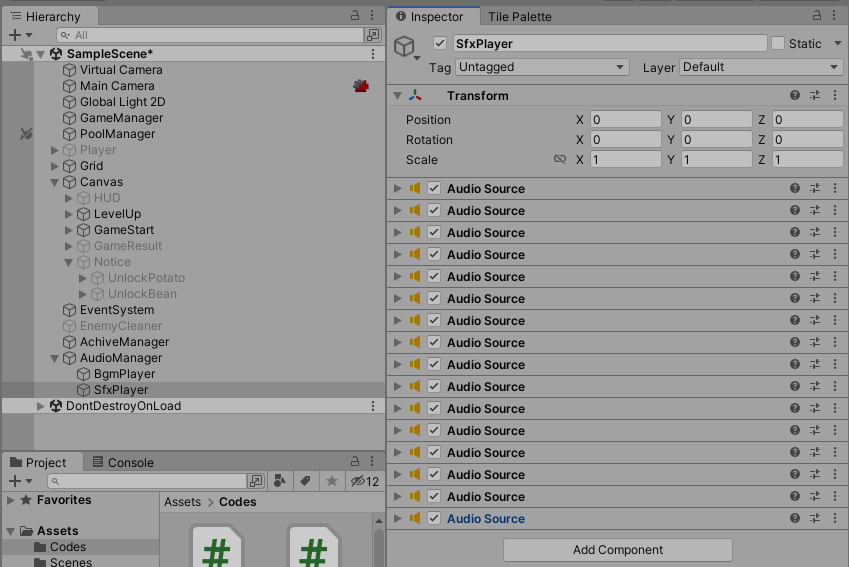
Task: Switch to the Project tab
Action: click(x=39, y=462)
